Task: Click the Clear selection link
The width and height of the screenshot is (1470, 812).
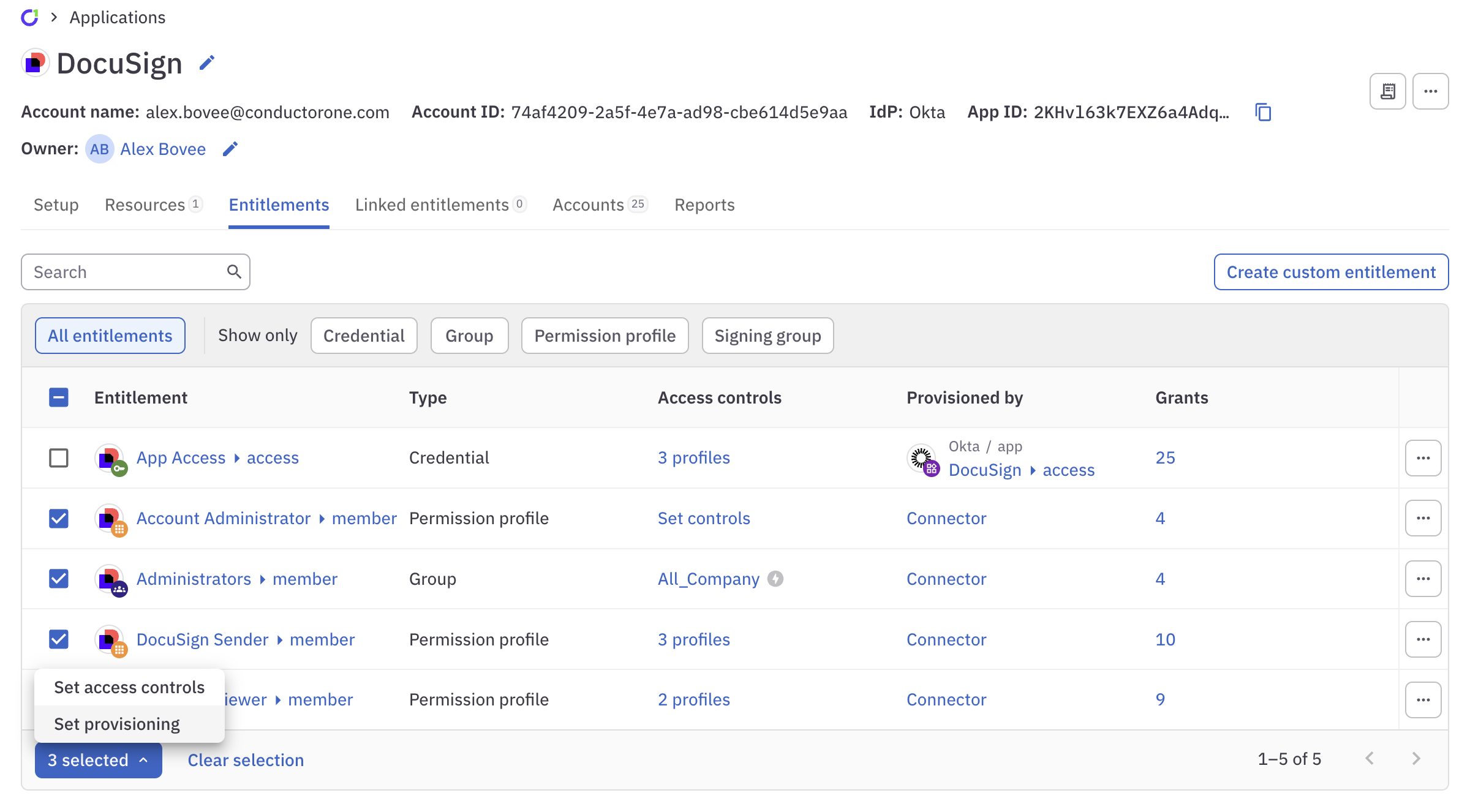Action: 245,760
